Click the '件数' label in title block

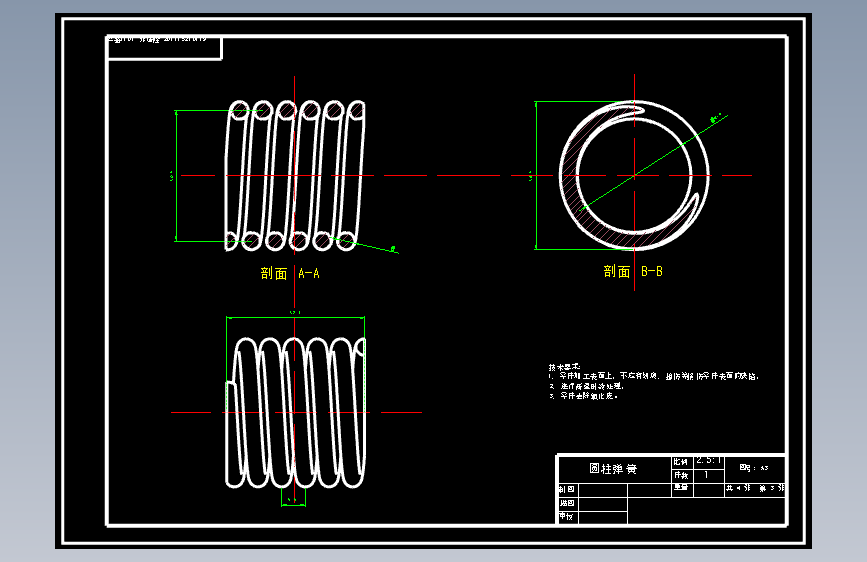[681, 476]
